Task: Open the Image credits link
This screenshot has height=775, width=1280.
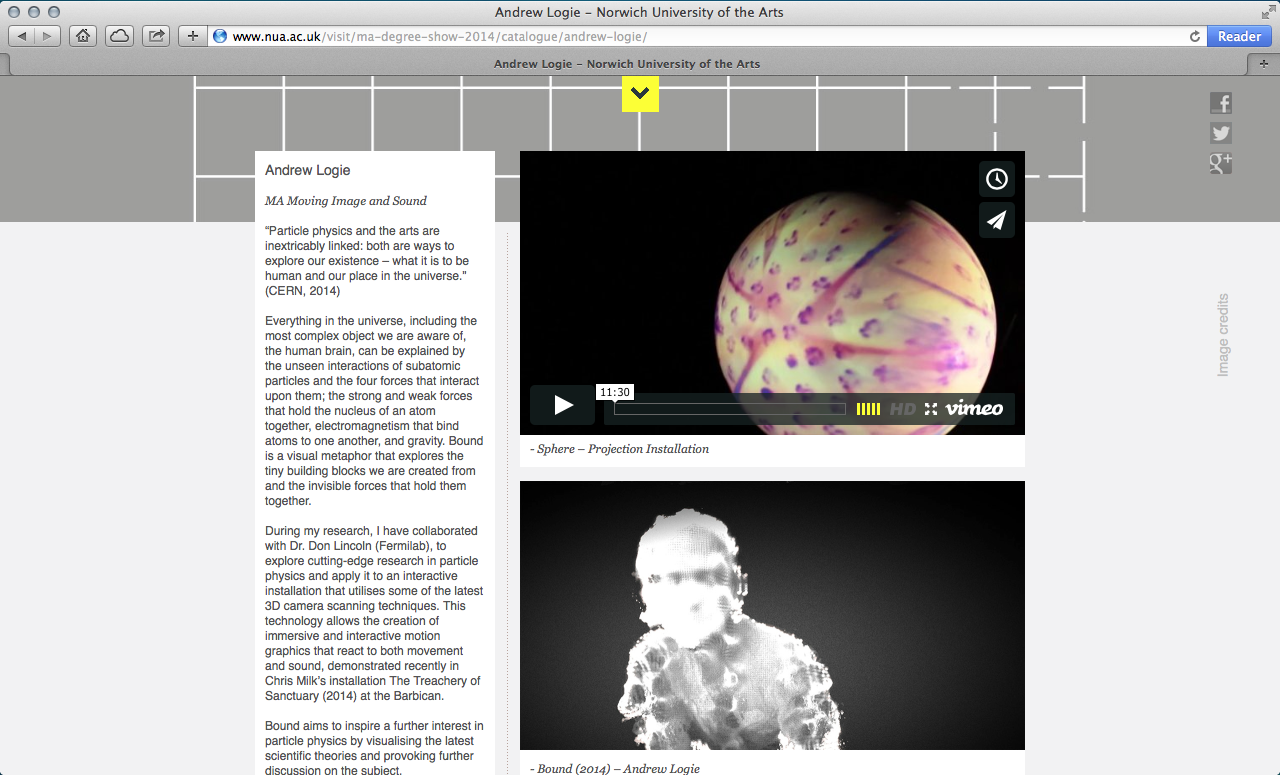Action: click(1222, 335)
